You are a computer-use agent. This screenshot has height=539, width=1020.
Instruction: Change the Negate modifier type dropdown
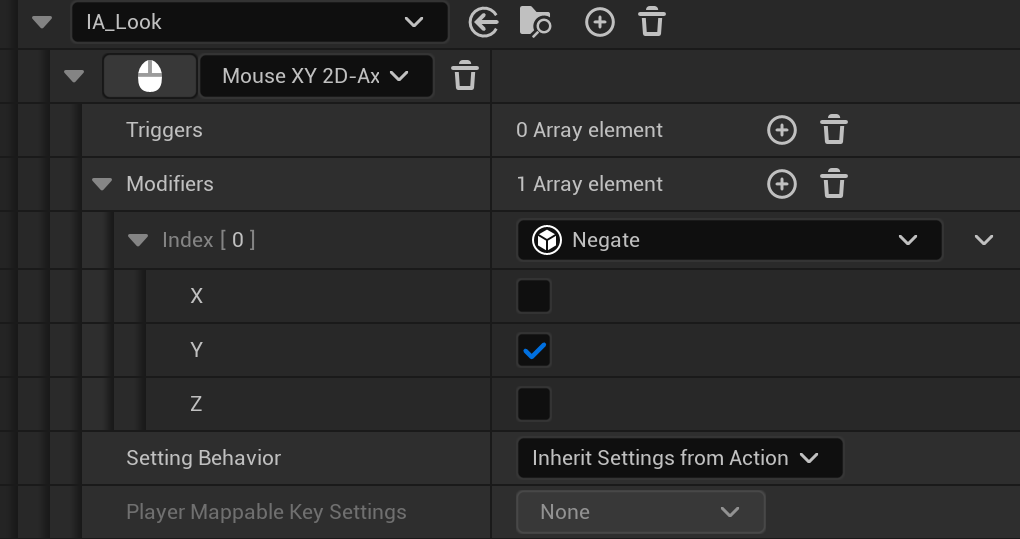click(729, 240)
